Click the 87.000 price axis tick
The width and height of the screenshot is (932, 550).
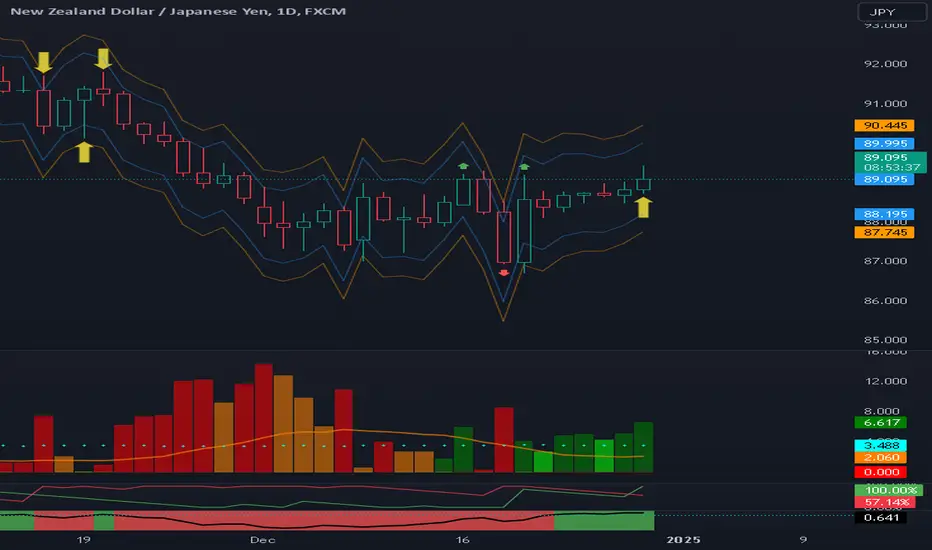pyautogui.click(x=885, y=260)
